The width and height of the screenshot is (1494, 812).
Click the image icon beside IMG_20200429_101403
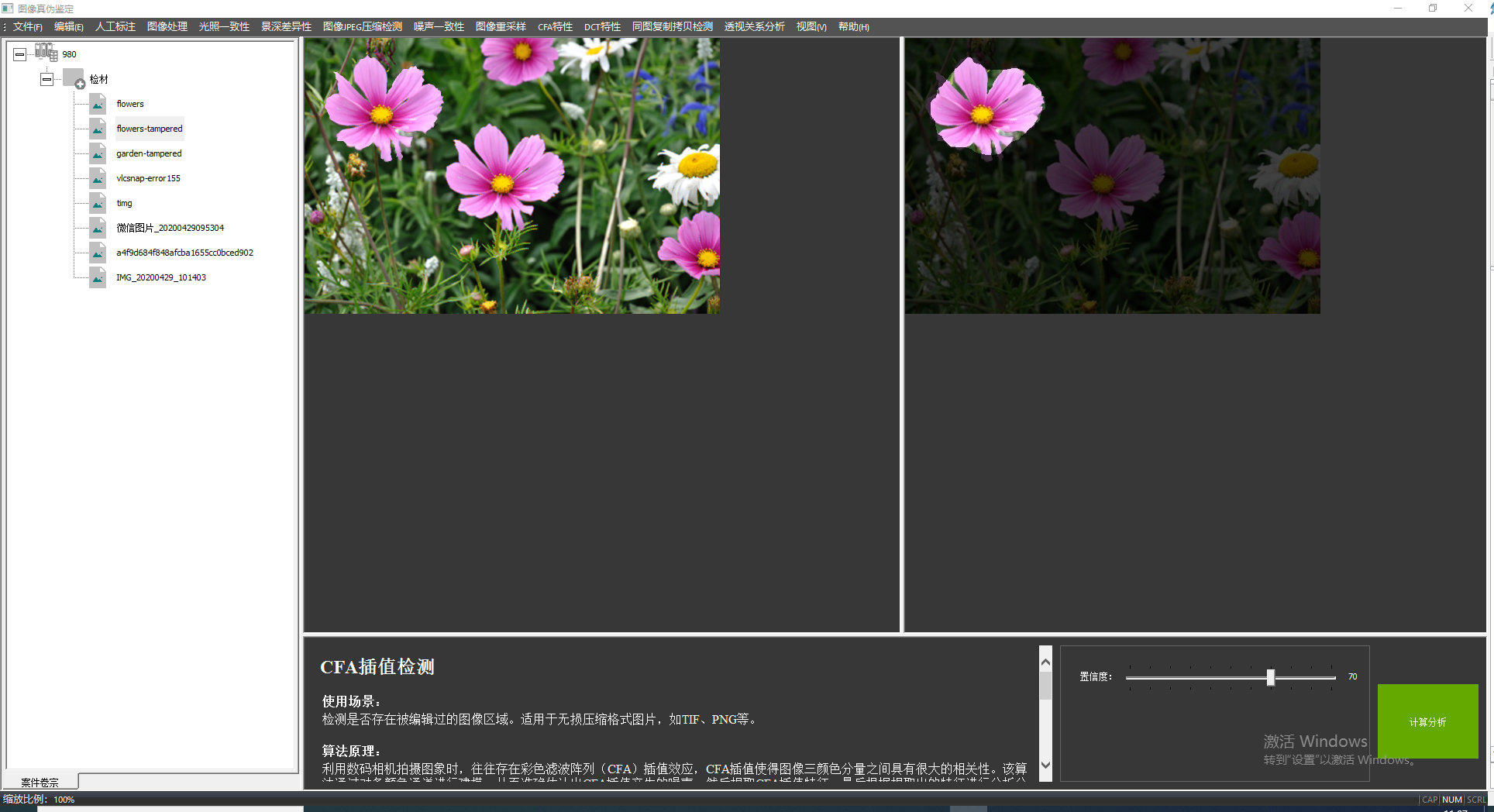pos(98,277)
